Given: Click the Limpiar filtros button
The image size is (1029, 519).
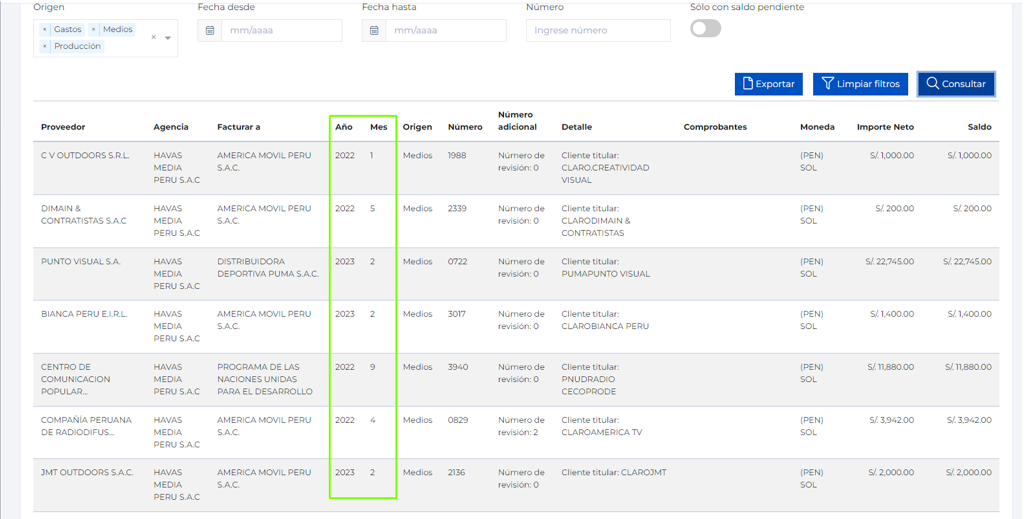Looking at the screenshot, I should [x=860, y=84].
